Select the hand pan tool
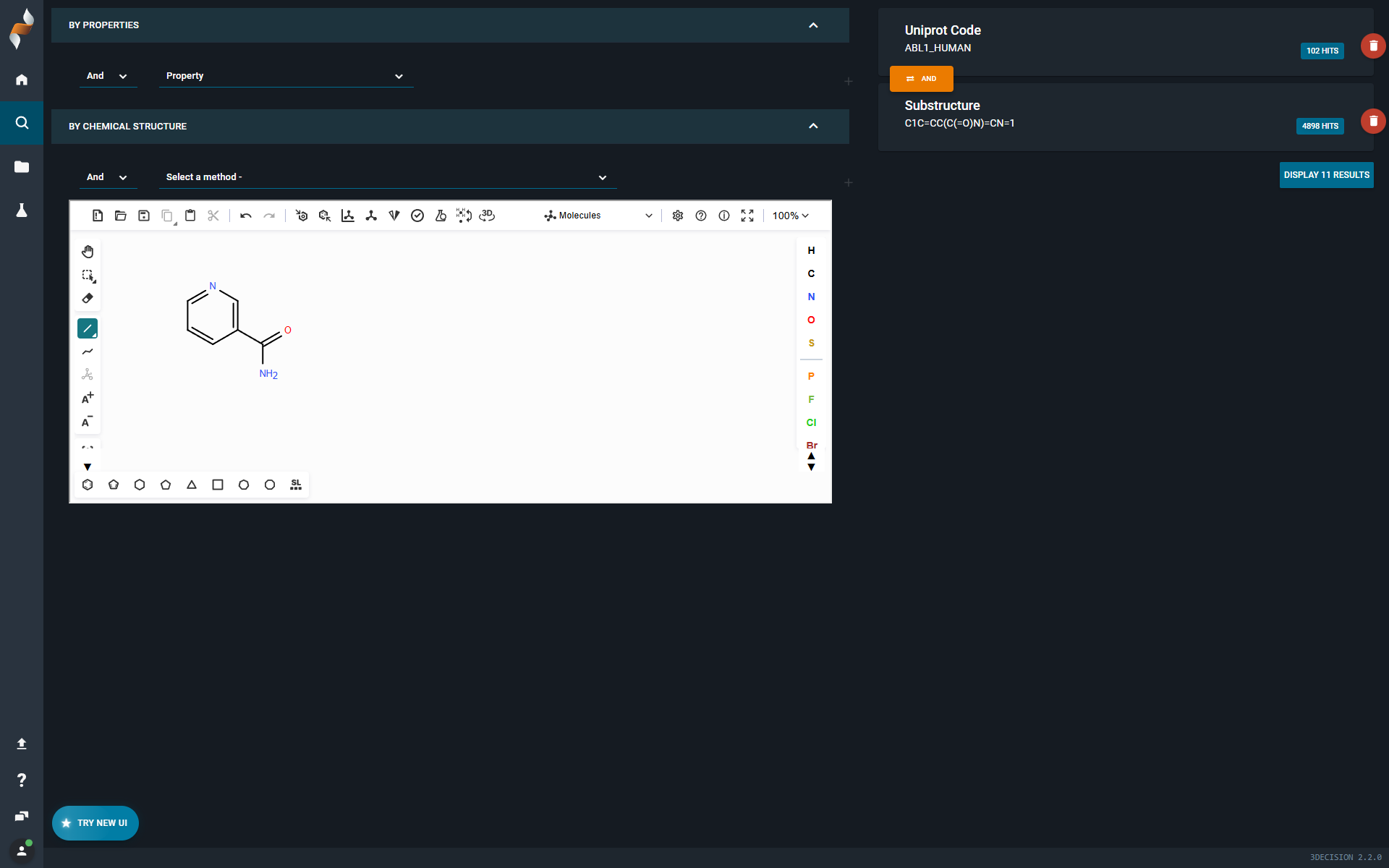Image resolution: width=1389 pixels, height=868 pixels. (88, 252)
